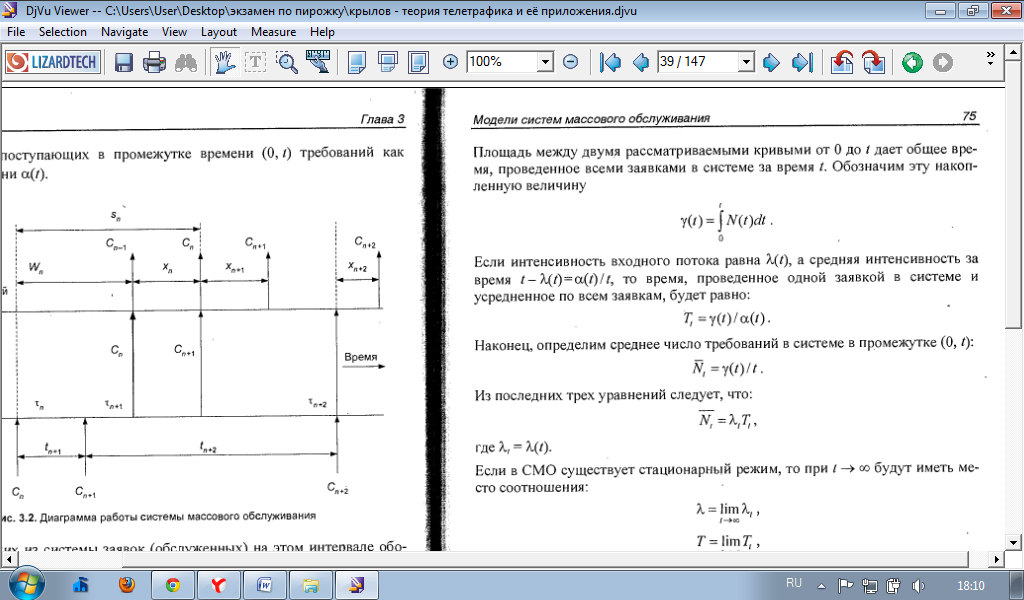Open Yandex Browser from the taskbar

click(219, 585)
